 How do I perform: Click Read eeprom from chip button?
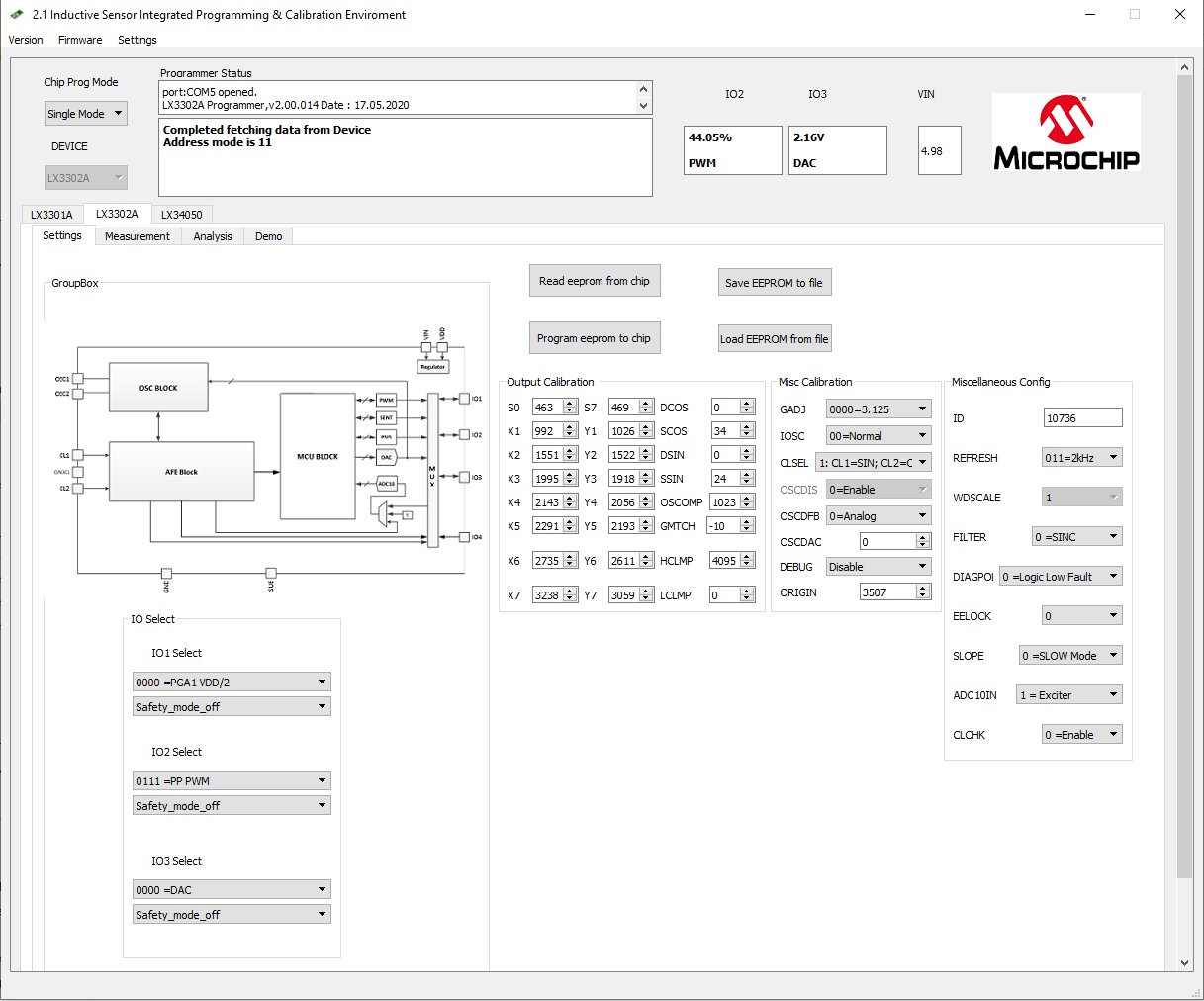click(595, 281)
